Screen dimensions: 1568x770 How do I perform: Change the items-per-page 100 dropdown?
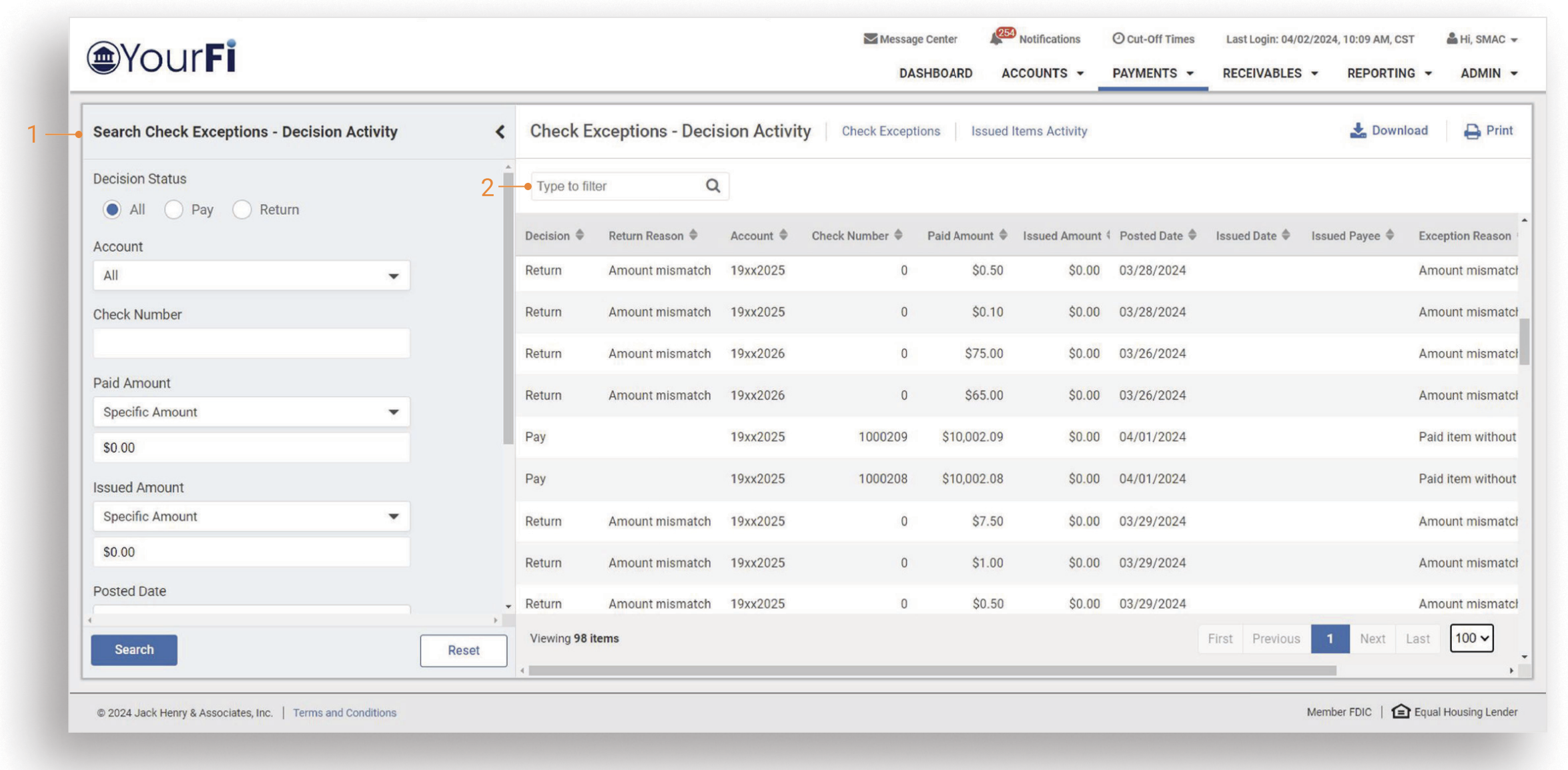(x=1471, y=639)
